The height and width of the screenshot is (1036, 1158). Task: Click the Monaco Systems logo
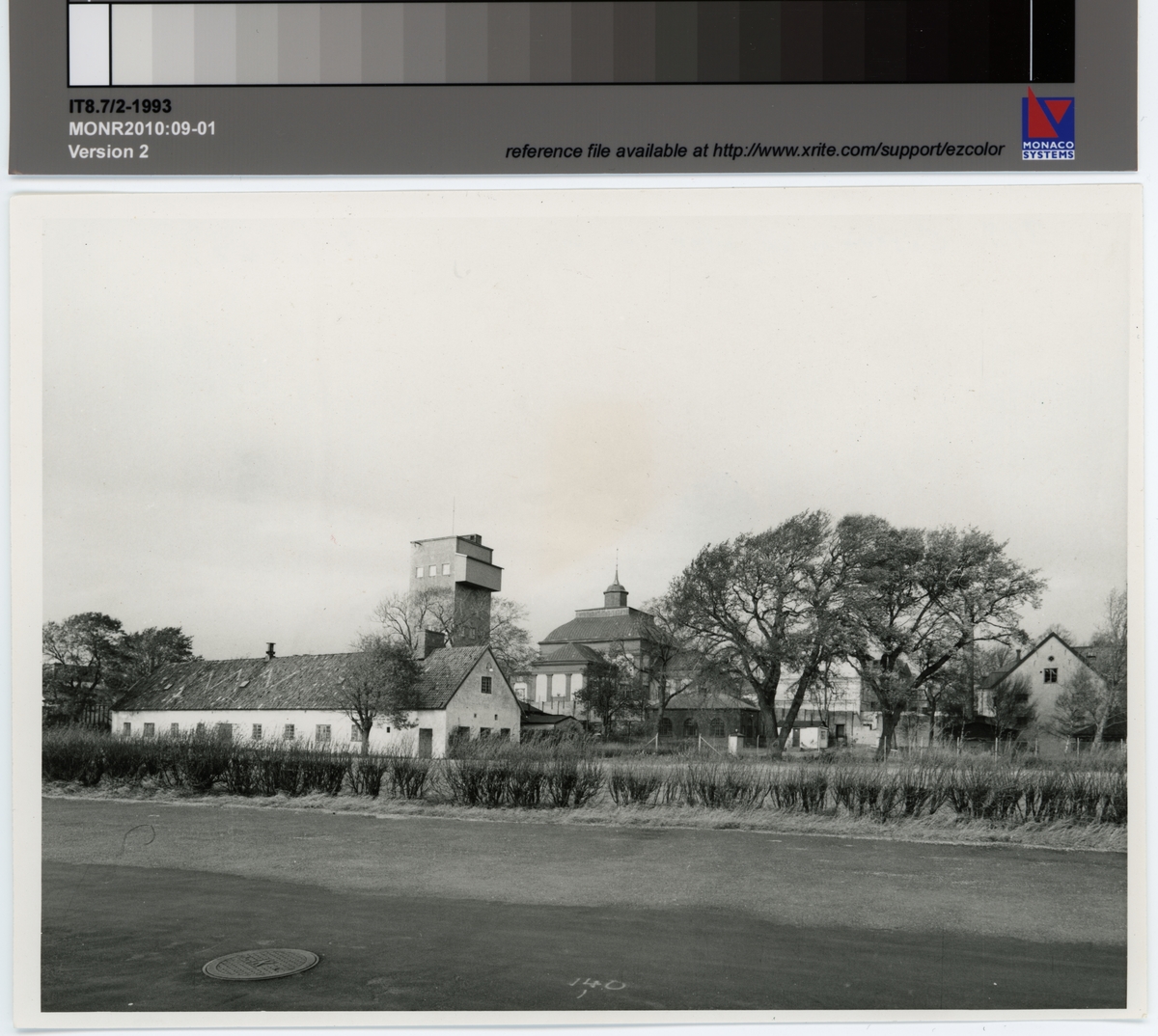(x=1048, y=123)
